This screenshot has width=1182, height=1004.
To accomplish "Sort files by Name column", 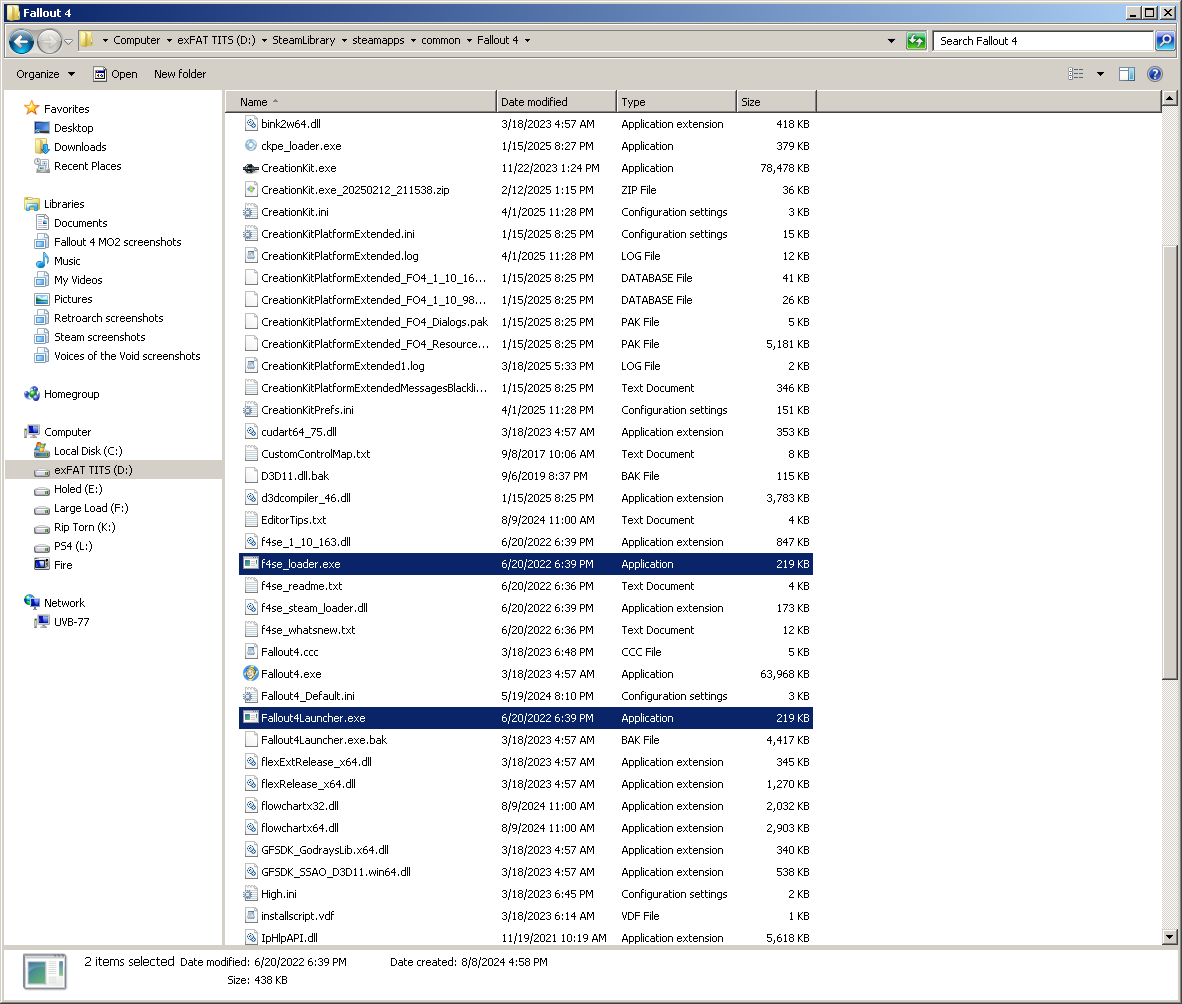I will [360, 102].
